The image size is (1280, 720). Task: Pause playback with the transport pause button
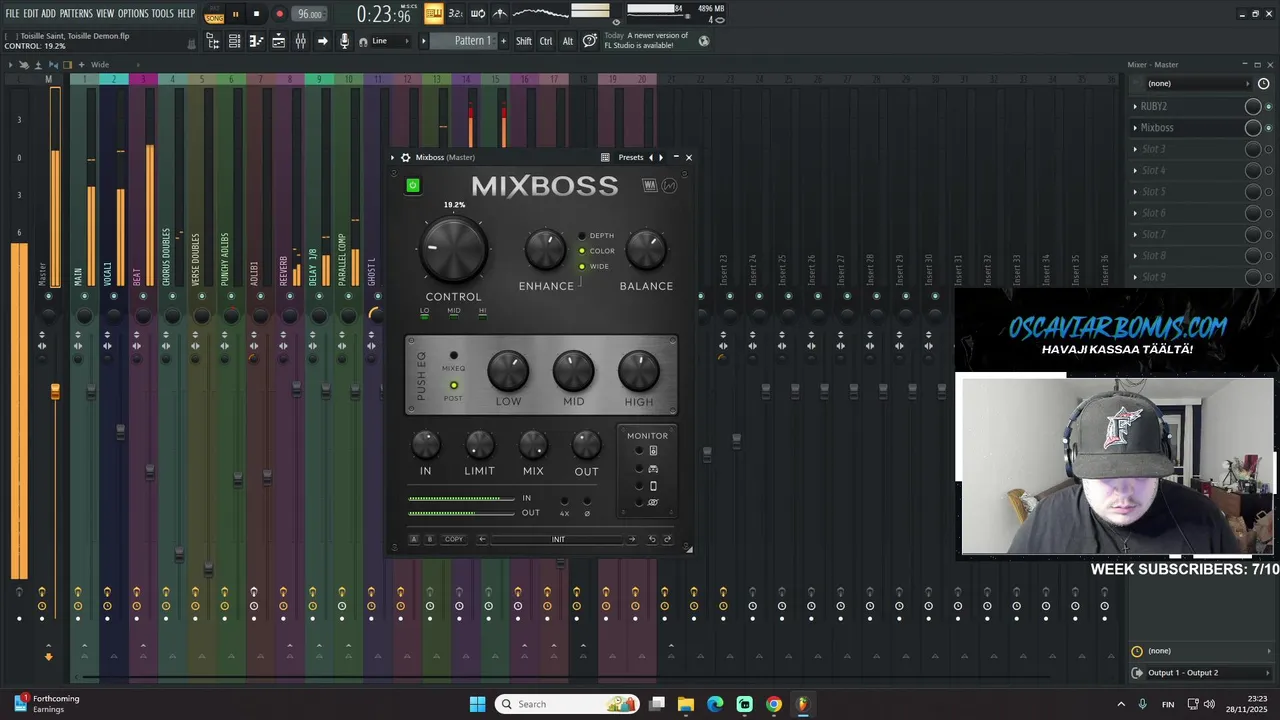(x=236, y=14)
